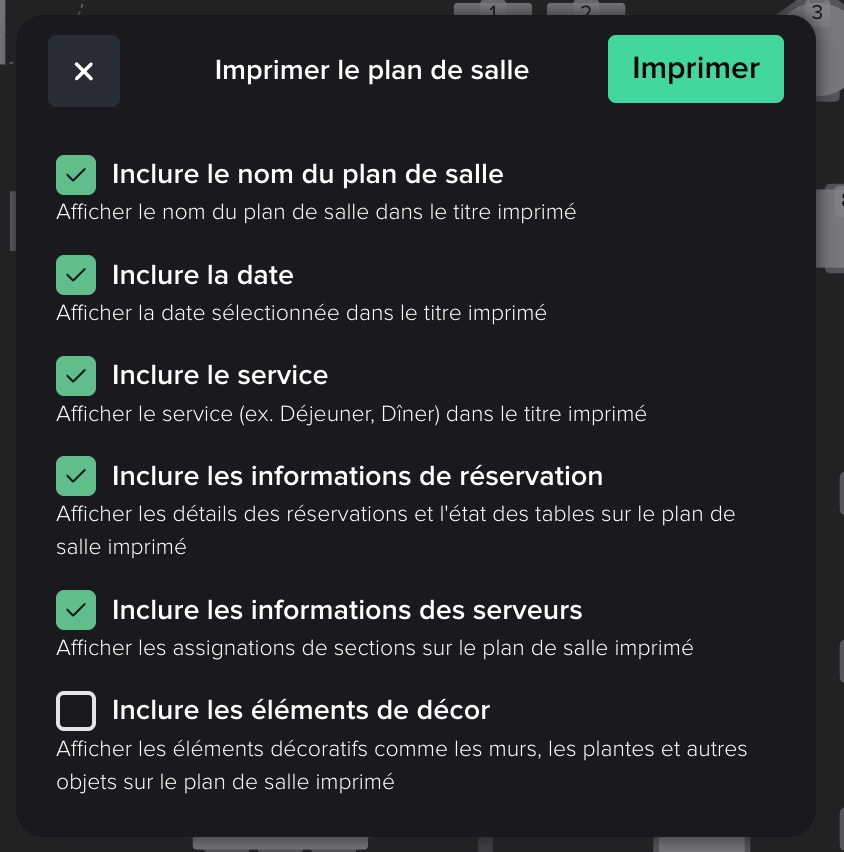Click the 'Inclure les éléments de décor' label
Screen dimensions: 844x852
point(301,711)
